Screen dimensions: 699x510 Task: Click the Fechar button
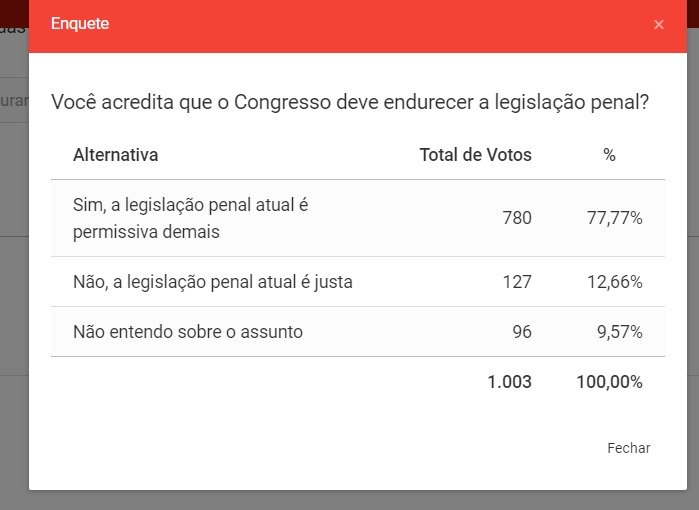pos(628,448)
